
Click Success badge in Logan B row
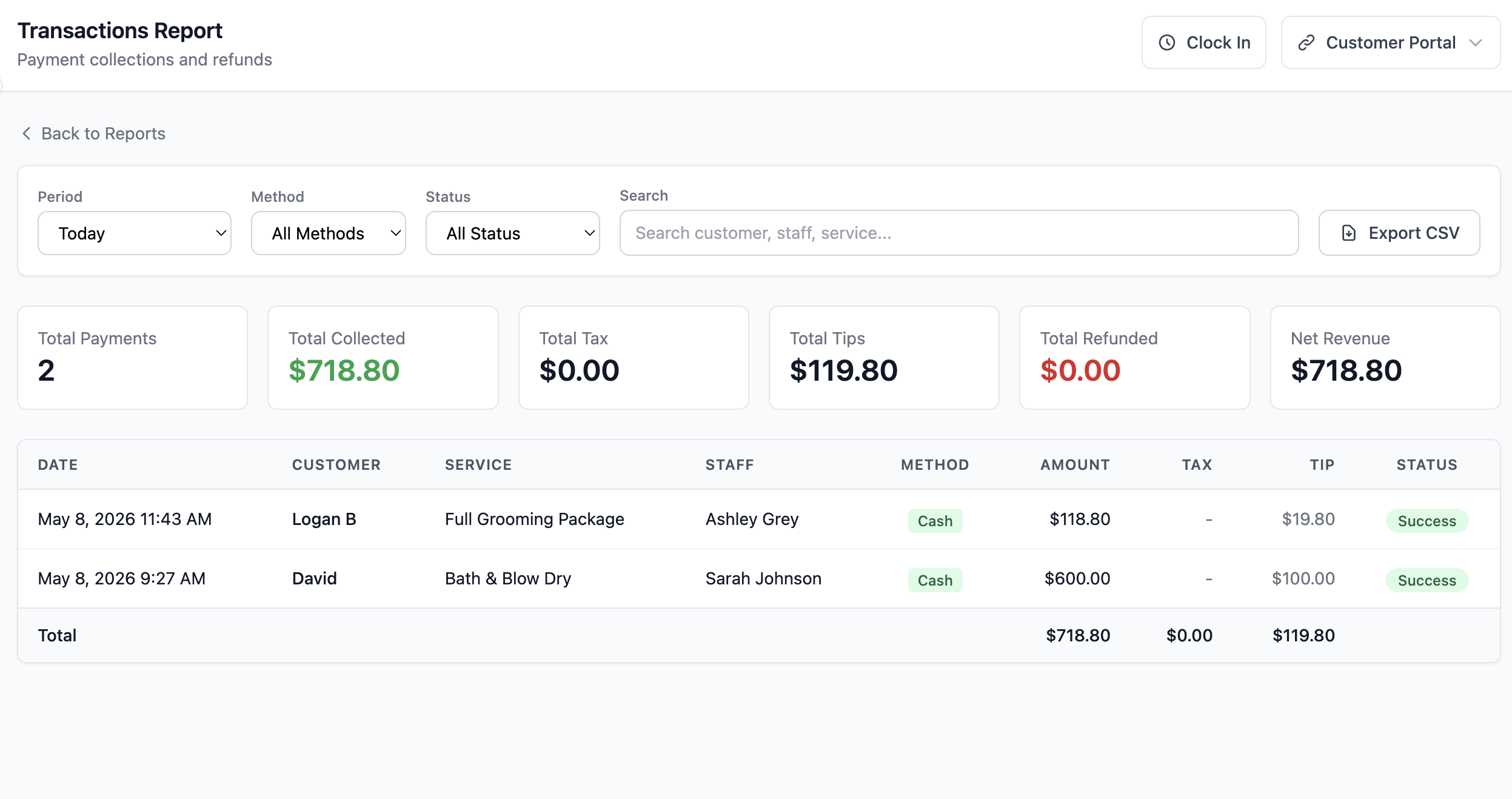1427,521
